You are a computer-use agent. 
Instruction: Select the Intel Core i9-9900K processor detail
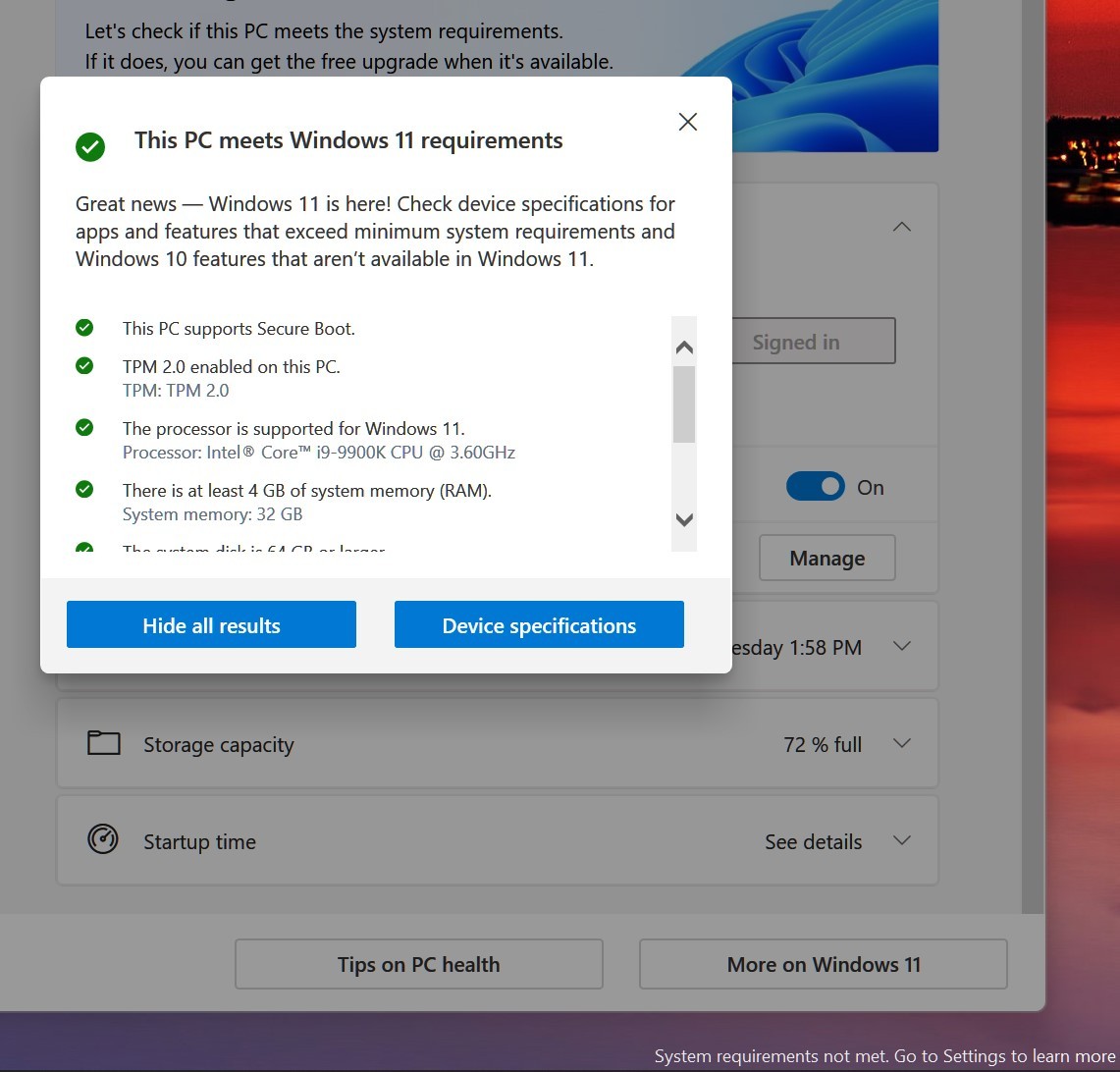pos(319,453)
